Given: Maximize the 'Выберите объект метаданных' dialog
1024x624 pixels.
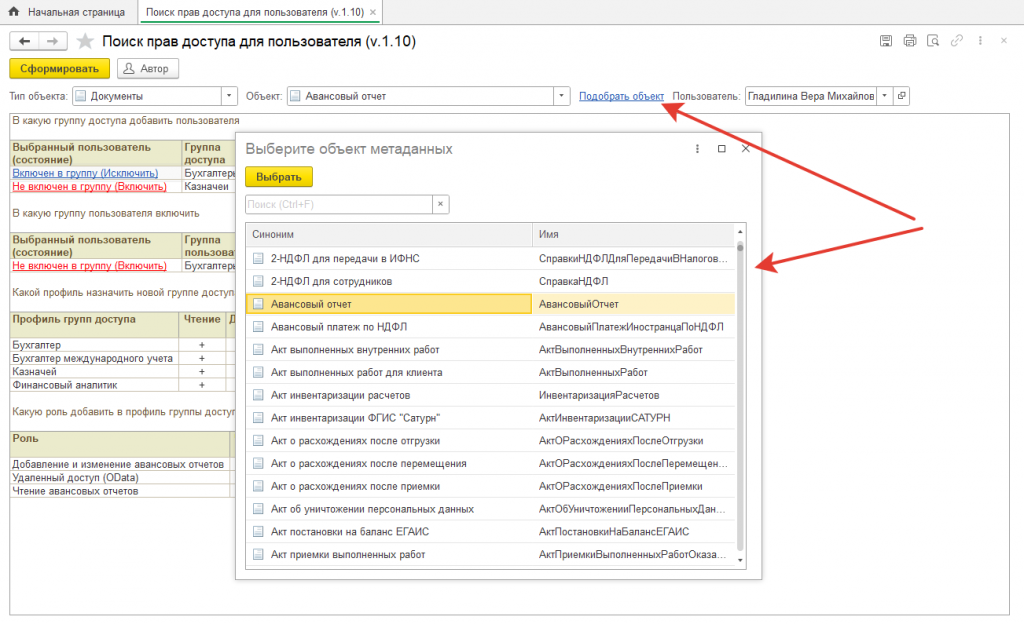Looking at the screenshot, I should 722,149.
